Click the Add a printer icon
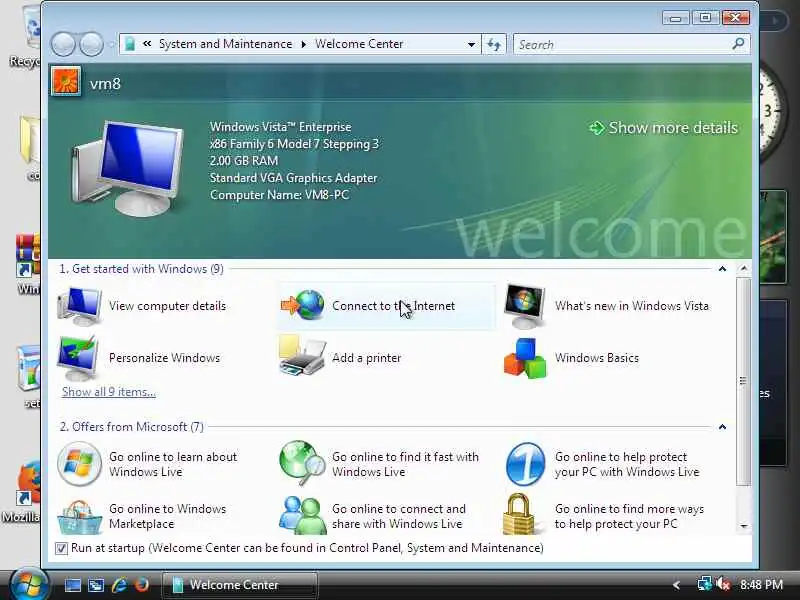800x600 pixels. click(303, 356)
